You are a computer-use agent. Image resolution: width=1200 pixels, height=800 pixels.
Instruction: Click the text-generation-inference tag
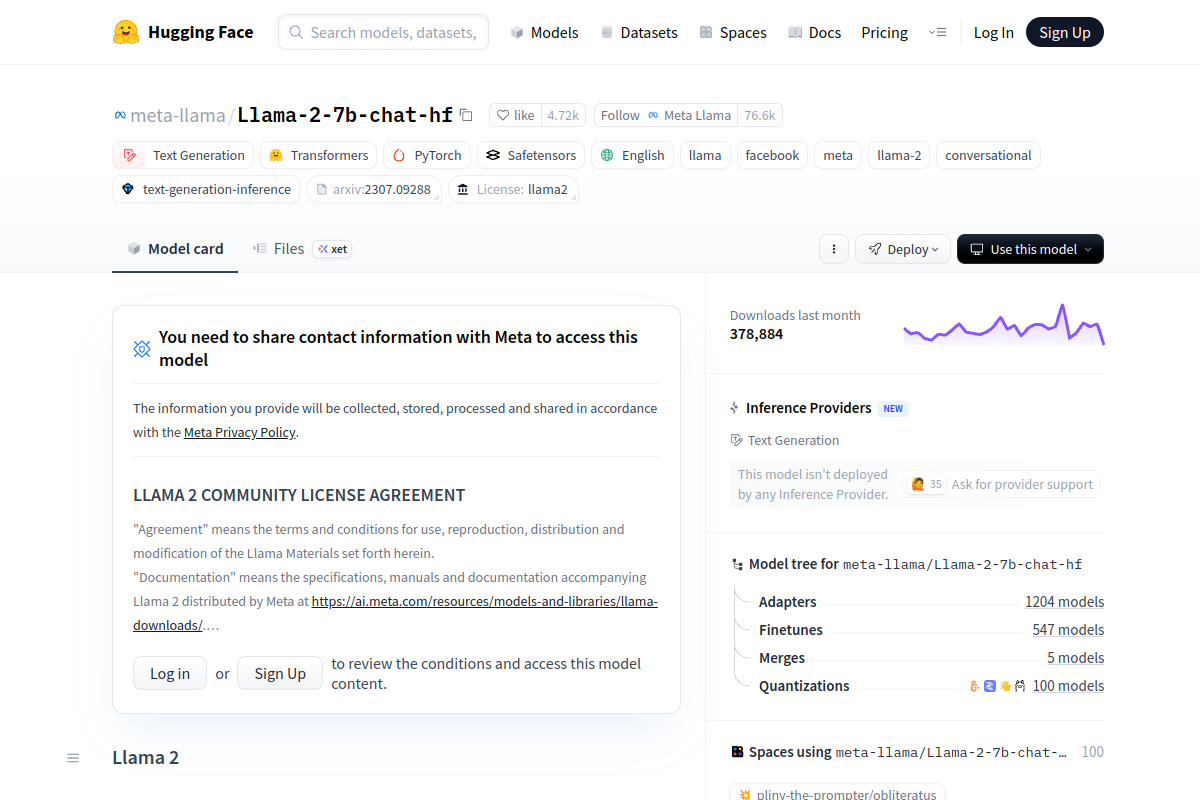coord(206,189)
